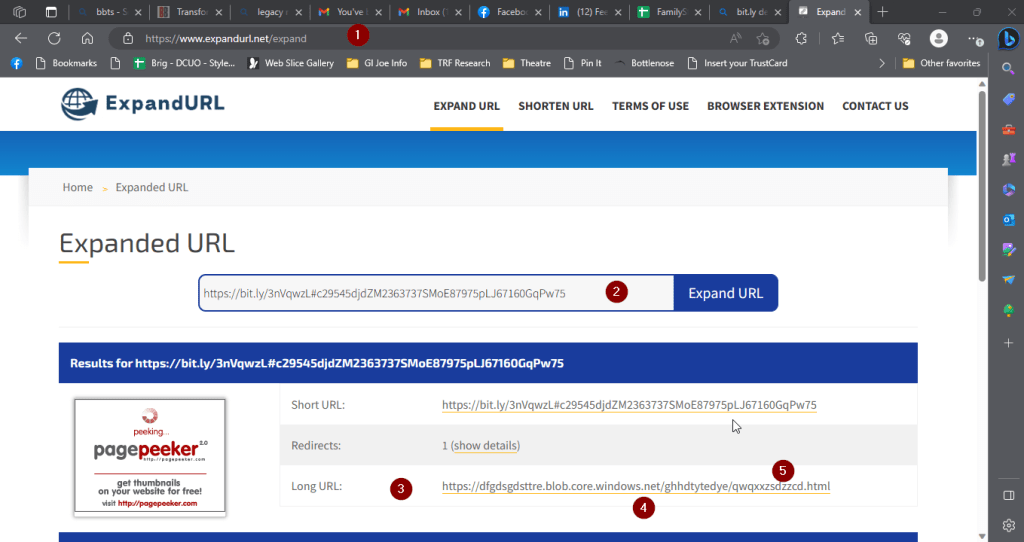Expand redirect details via show details
Screen dimensions: 1024x542
tap(485, 445)
